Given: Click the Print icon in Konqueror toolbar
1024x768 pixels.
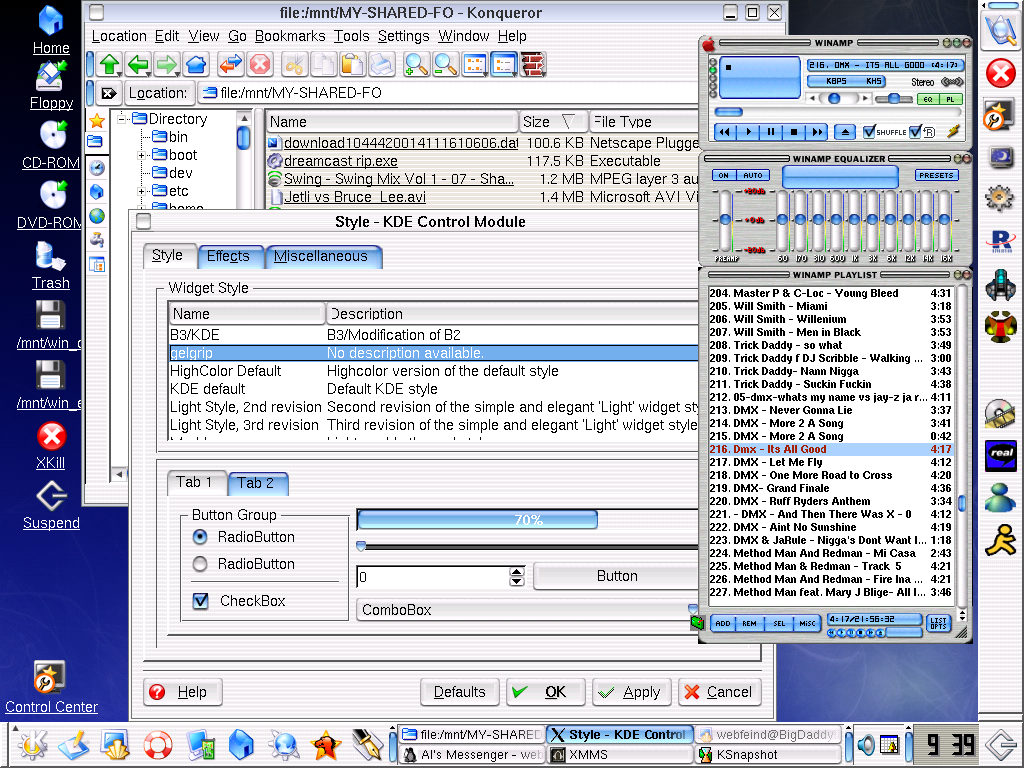Looking at the screenshot, I should pyautogui.click(x=381, y=65).
